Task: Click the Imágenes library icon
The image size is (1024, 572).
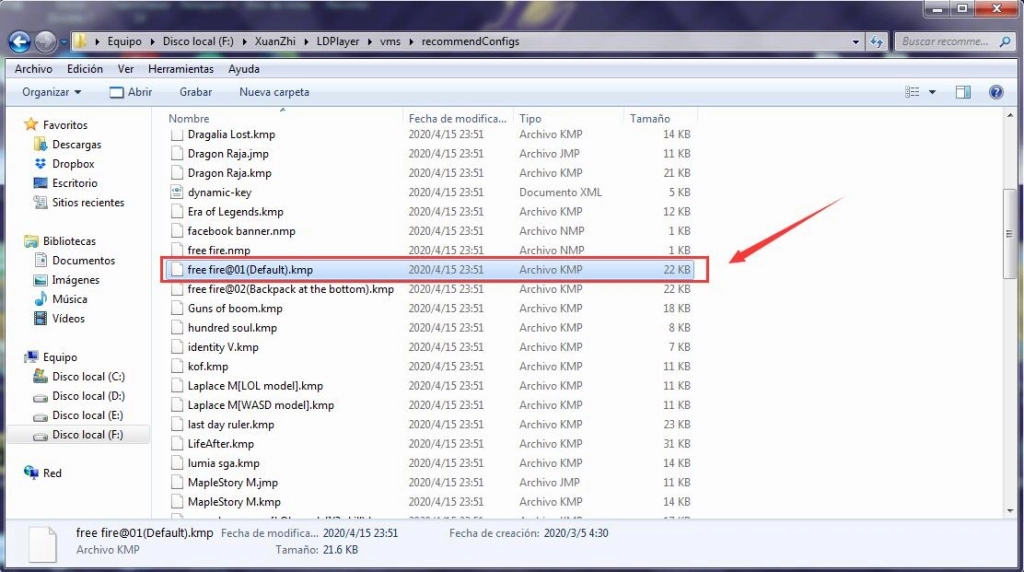Action: [x=40, y=279]
